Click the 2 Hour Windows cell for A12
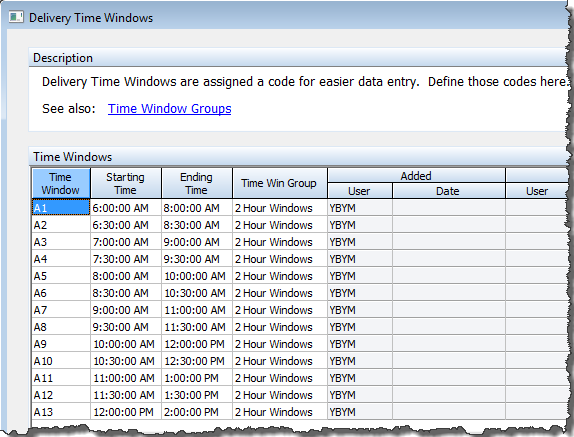Viewport: 574px width, 437px height. [280, 395]
